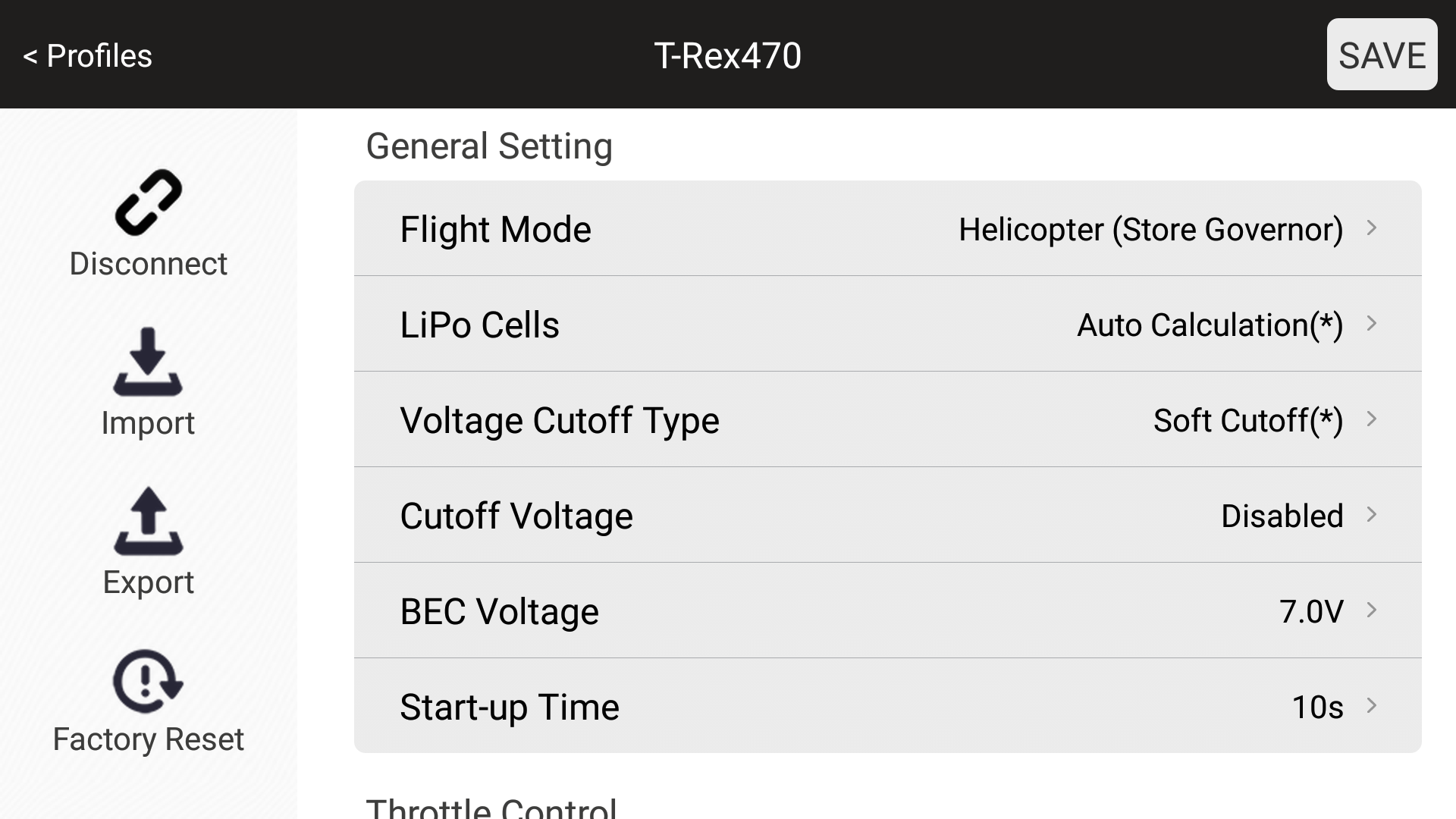Select the Voltage Cutoff Type label
This screenshot has height=819, width=1456.
(559, 420)
